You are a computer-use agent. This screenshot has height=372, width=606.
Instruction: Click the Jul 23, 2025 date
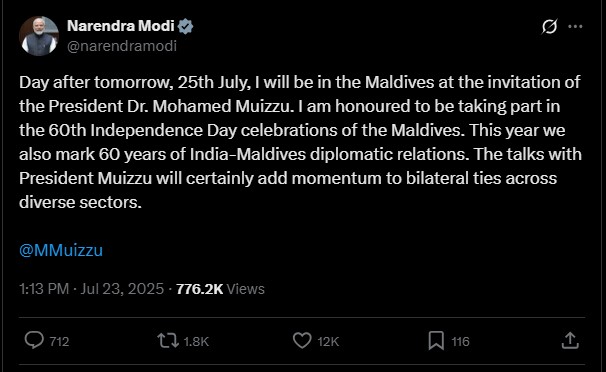pos(122,289)
